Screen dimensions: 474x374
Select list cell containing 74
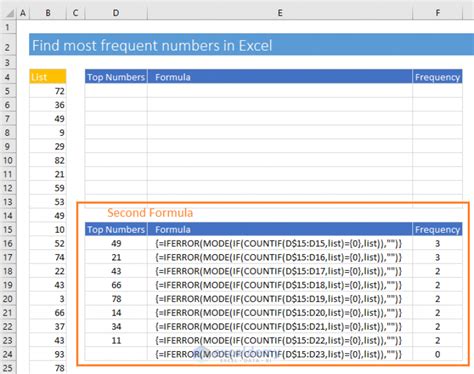[x=48, y=257]
